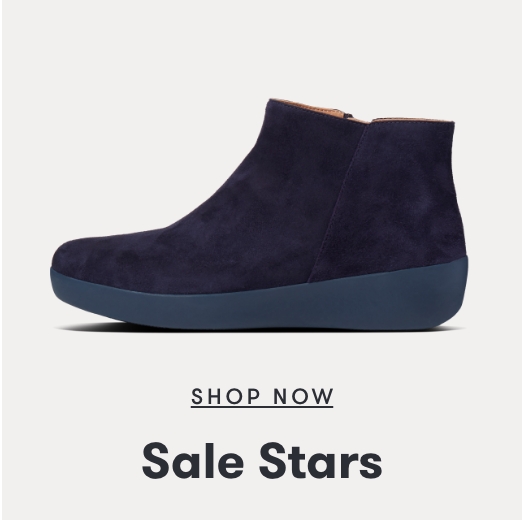Click the word SHOP in the link
524x520 pixels.
pyautogui.click(x=225, y=396)
